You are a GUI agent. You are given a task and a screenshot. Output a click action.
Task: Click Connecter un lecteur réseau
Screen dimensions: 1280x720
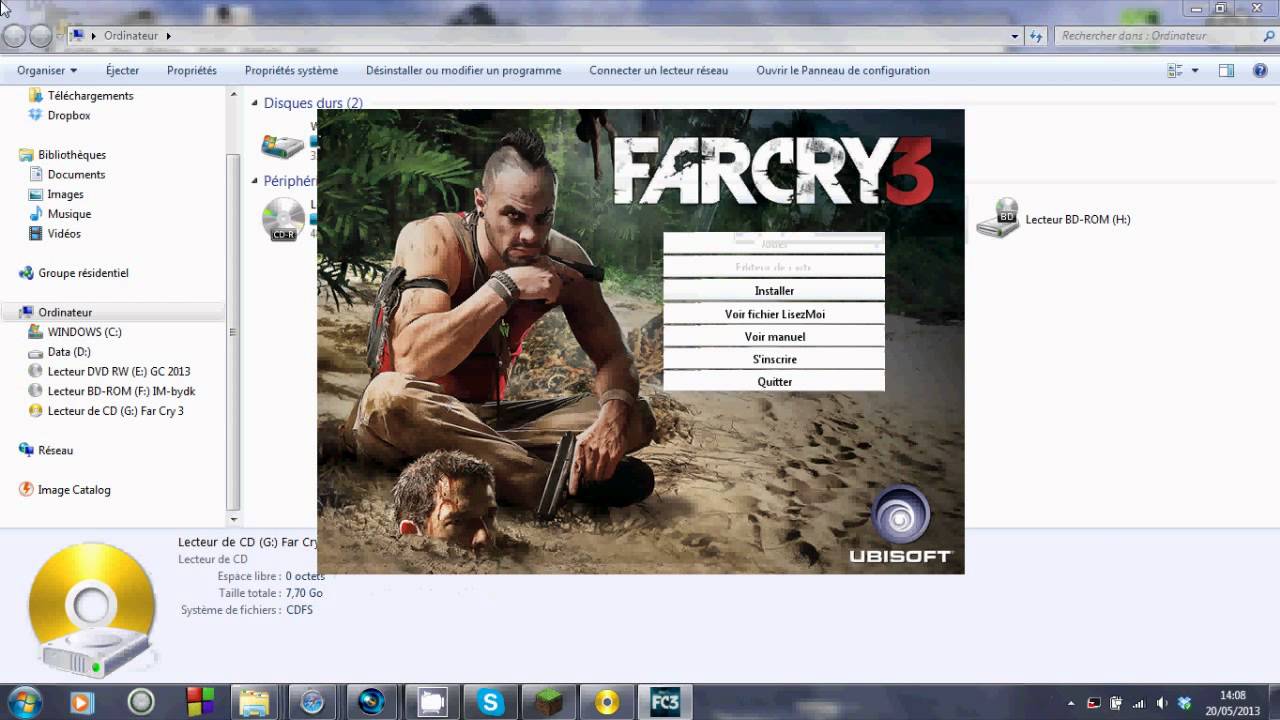[658, 71]
